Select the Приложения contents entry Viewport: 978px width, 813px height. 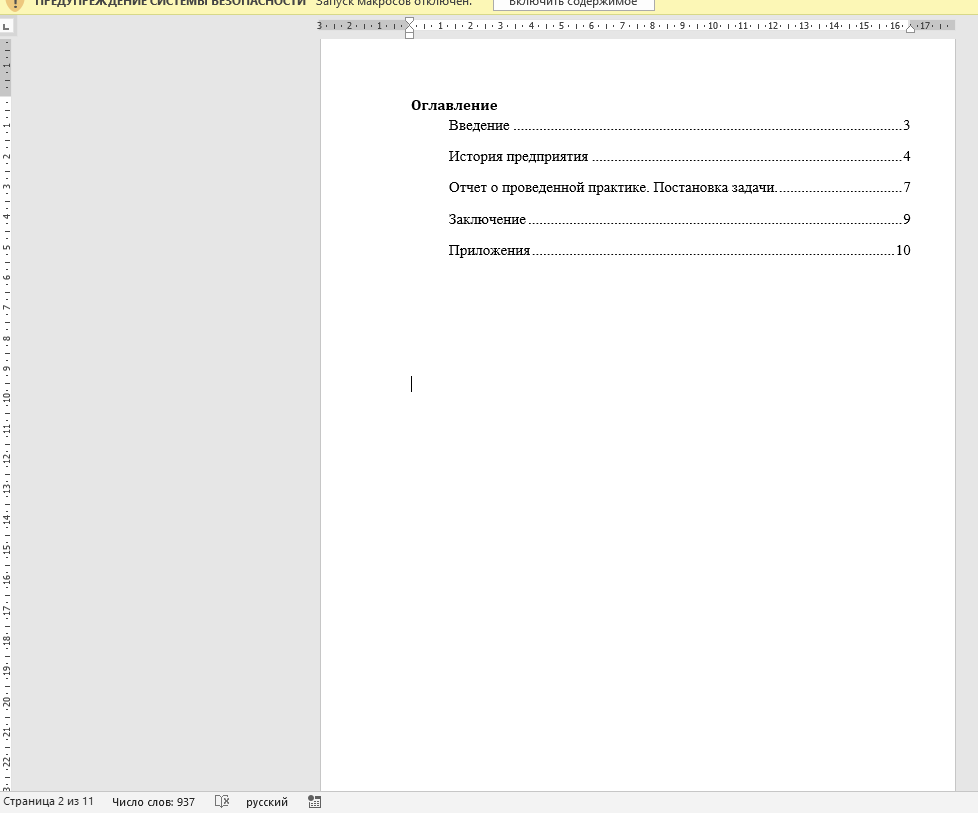[x=489, y=251]
